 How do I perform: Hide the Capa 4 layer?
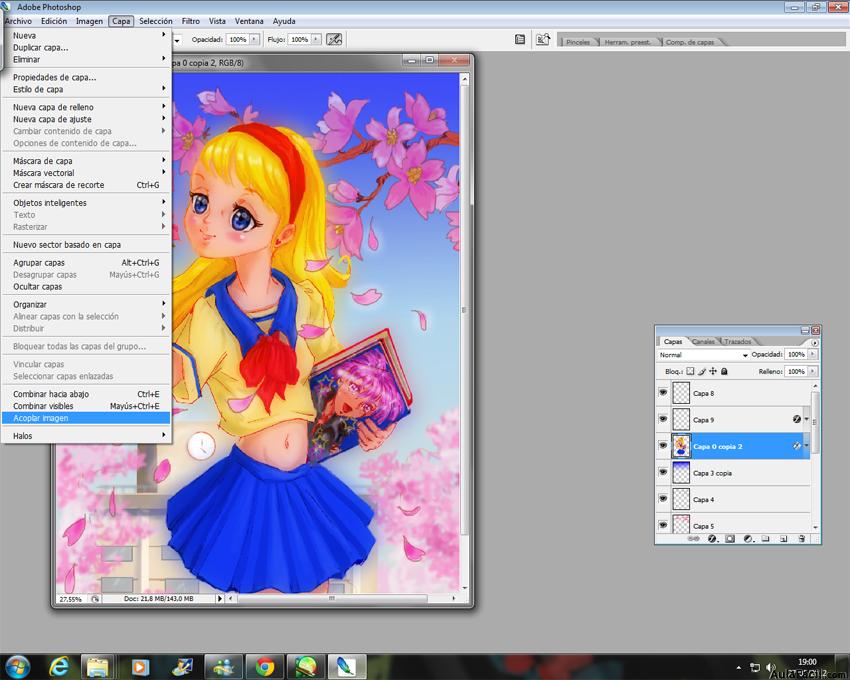tap(662, 499)
